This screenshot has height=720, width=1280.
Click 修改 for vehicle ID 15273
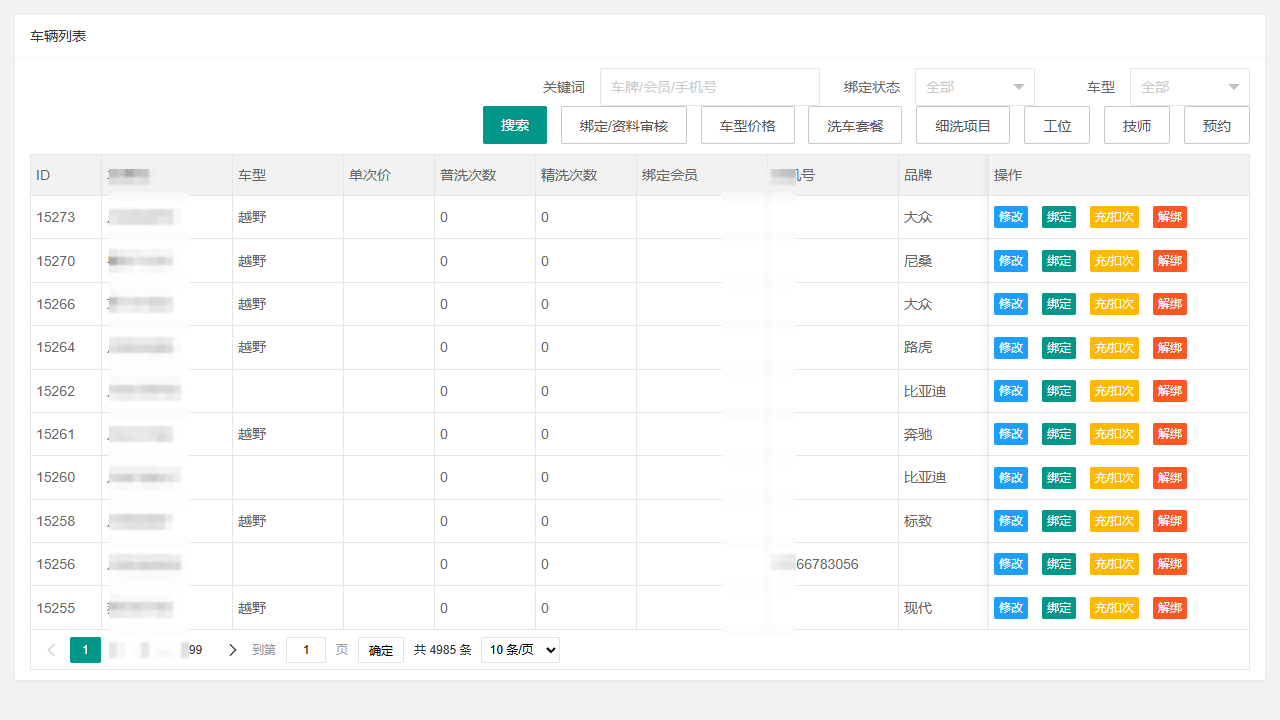1011,217
